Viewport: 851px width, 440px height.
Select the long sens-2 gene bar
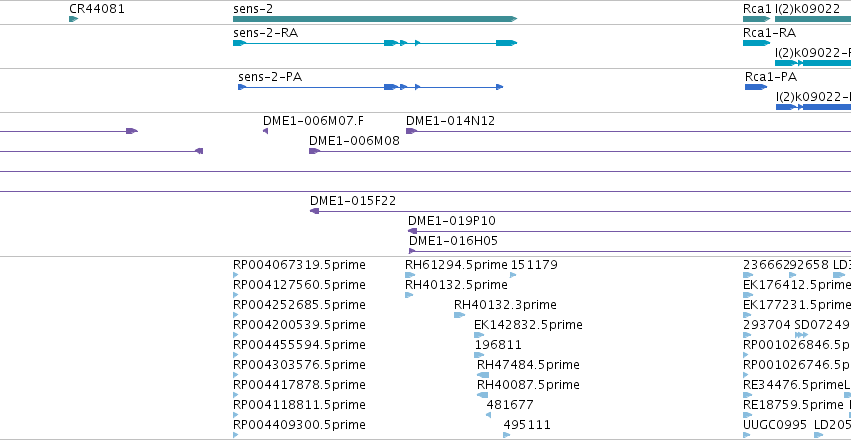tap(375, 19)
